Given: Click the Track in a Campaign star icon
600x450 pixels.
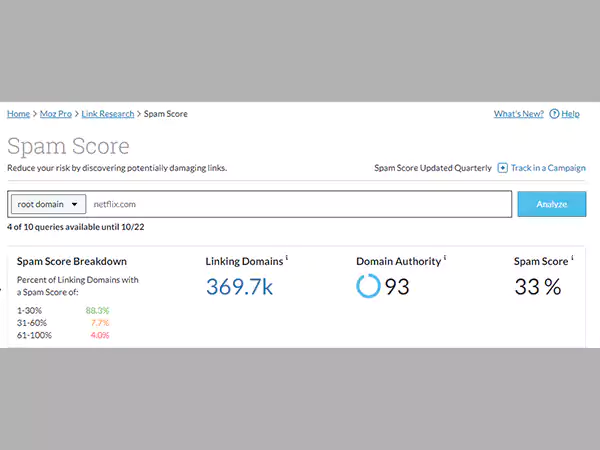Looking at the screenshot, I should (503, 168).
